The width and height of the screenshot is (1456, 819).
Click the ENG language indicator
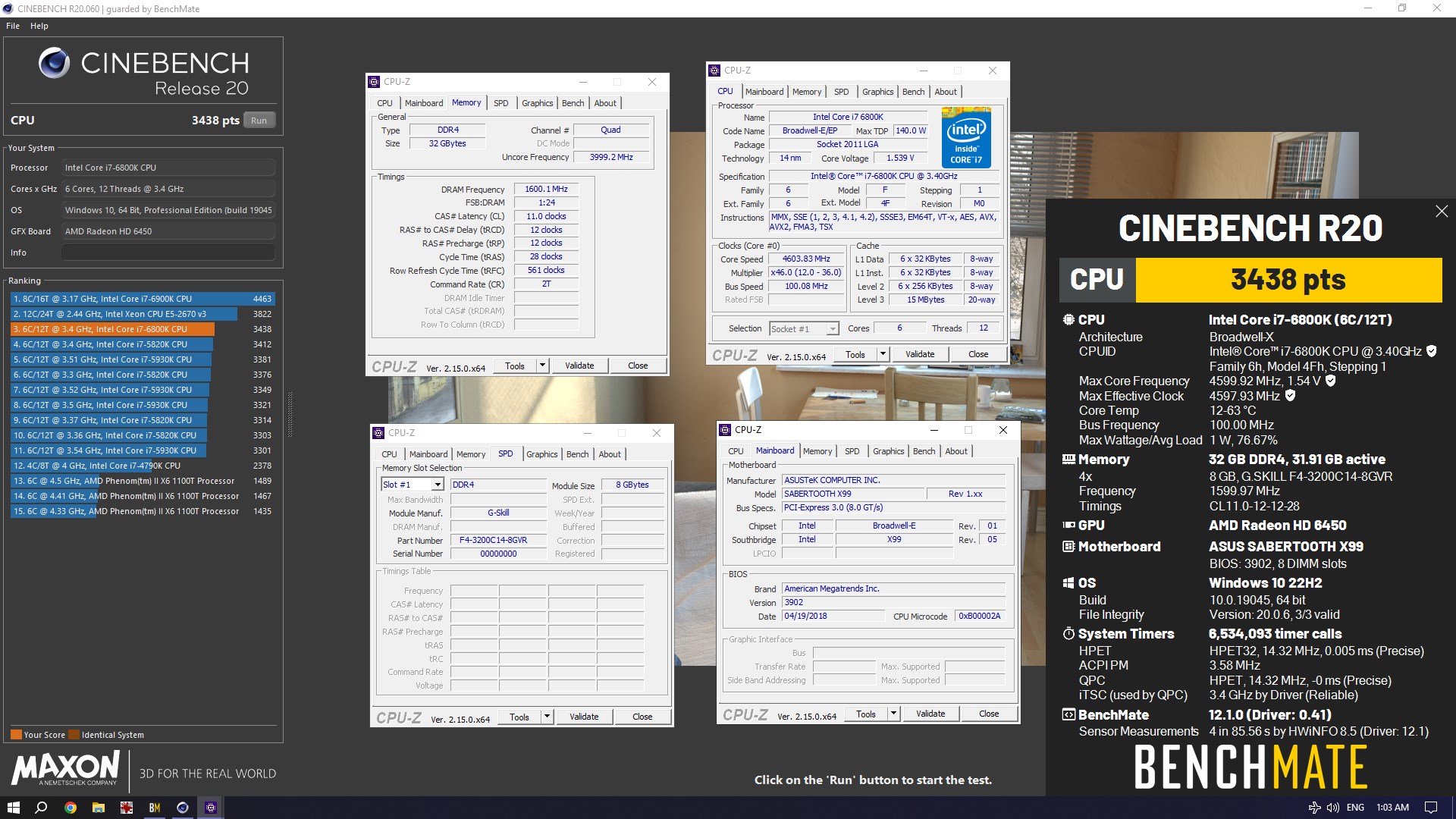coord(1355,808)
